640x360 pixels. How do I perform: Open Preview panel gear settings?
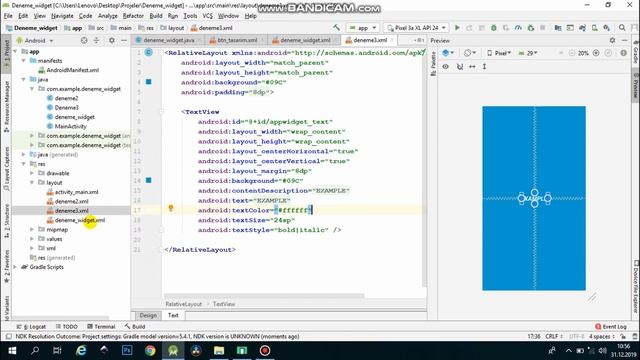(x=612, y=40)
